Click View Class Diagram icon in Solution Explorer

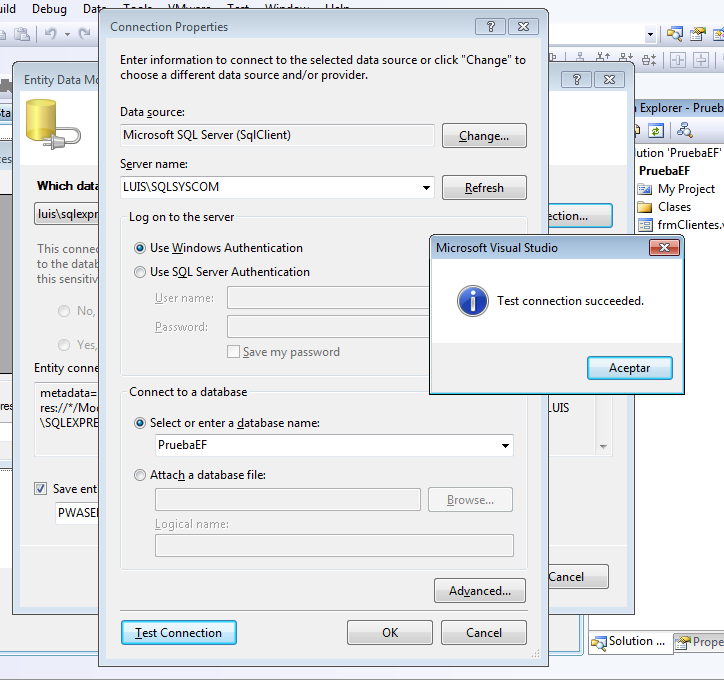(x=684, y=131)
